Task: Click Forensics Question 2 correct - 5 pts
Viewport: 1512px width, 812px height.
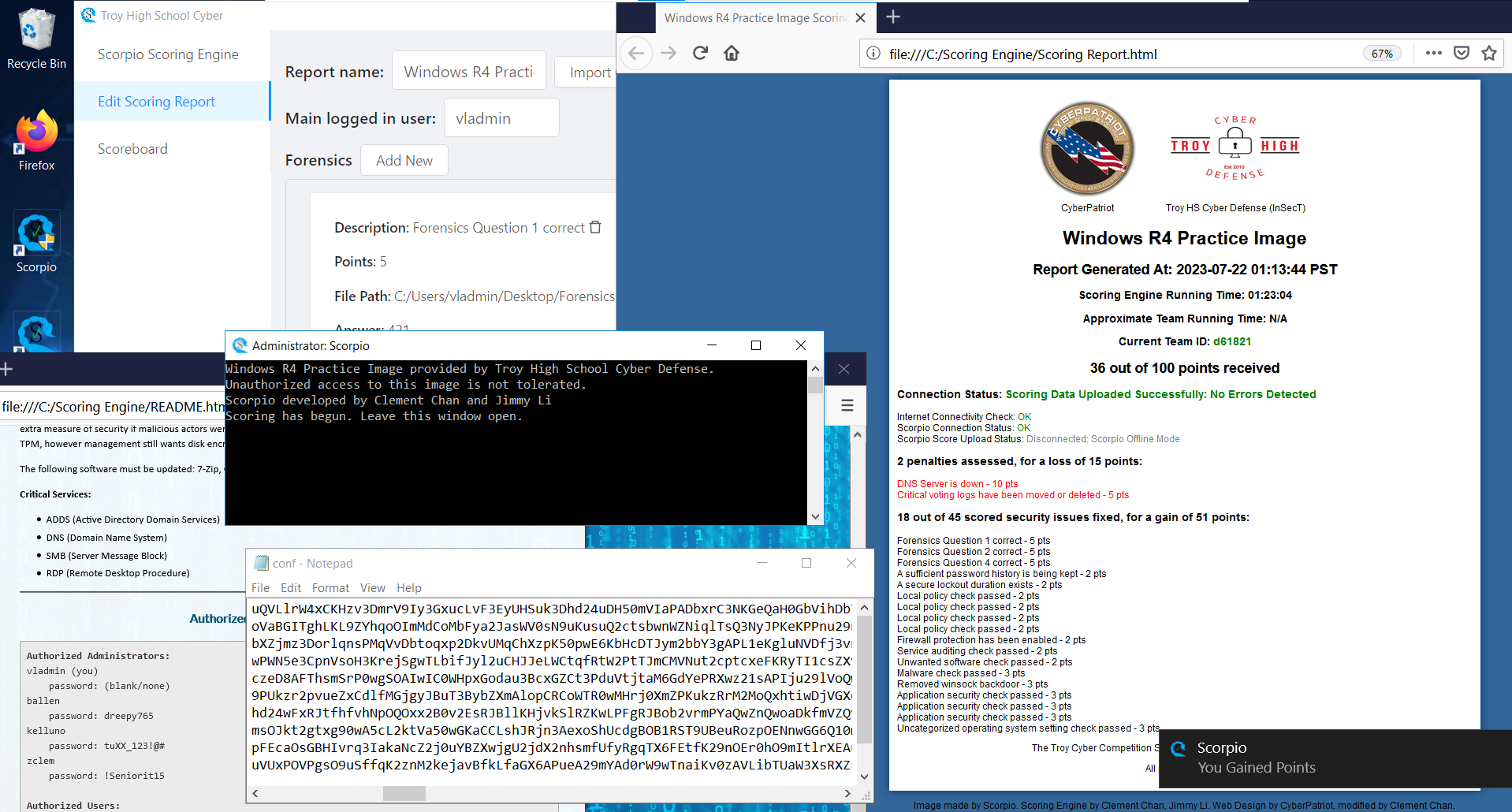Action: pyautogui.click(x=974, y=552)
